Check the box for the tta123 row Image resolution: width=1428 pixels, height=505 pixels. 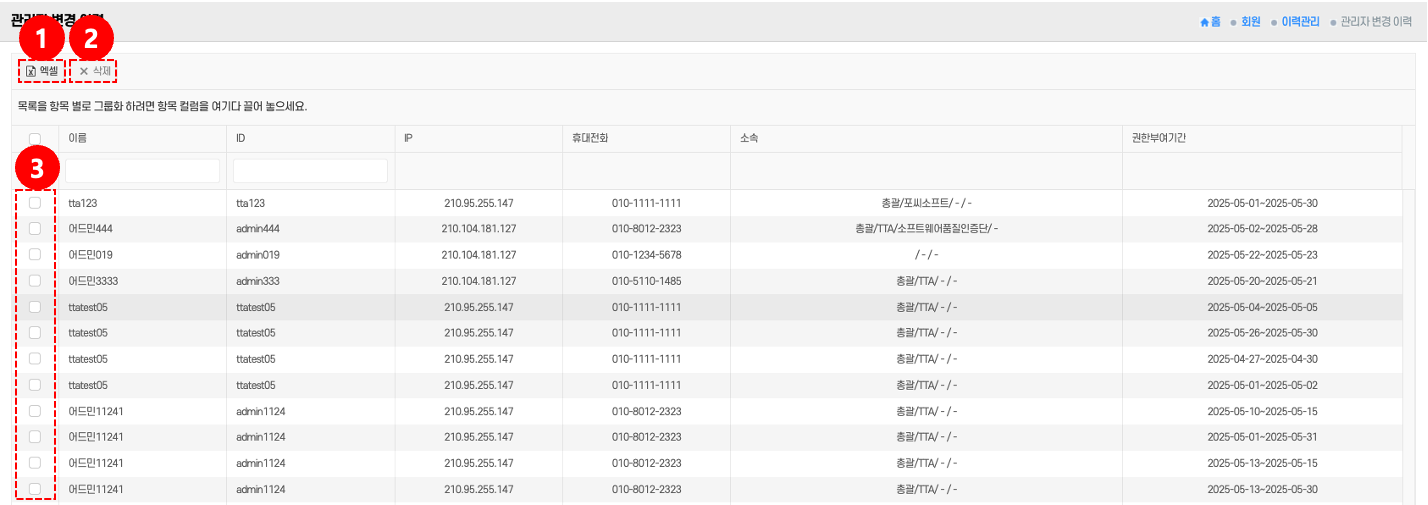[35, 203]
